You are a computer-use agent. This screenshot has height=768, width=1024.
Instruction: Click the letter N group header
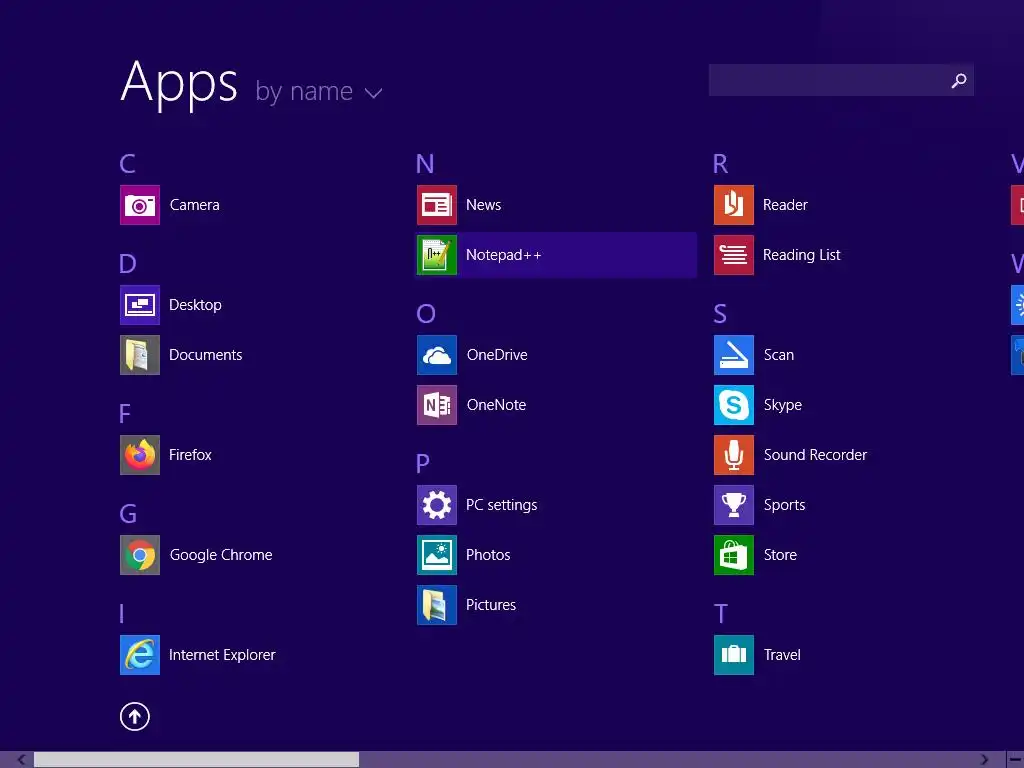click(425, 164)
